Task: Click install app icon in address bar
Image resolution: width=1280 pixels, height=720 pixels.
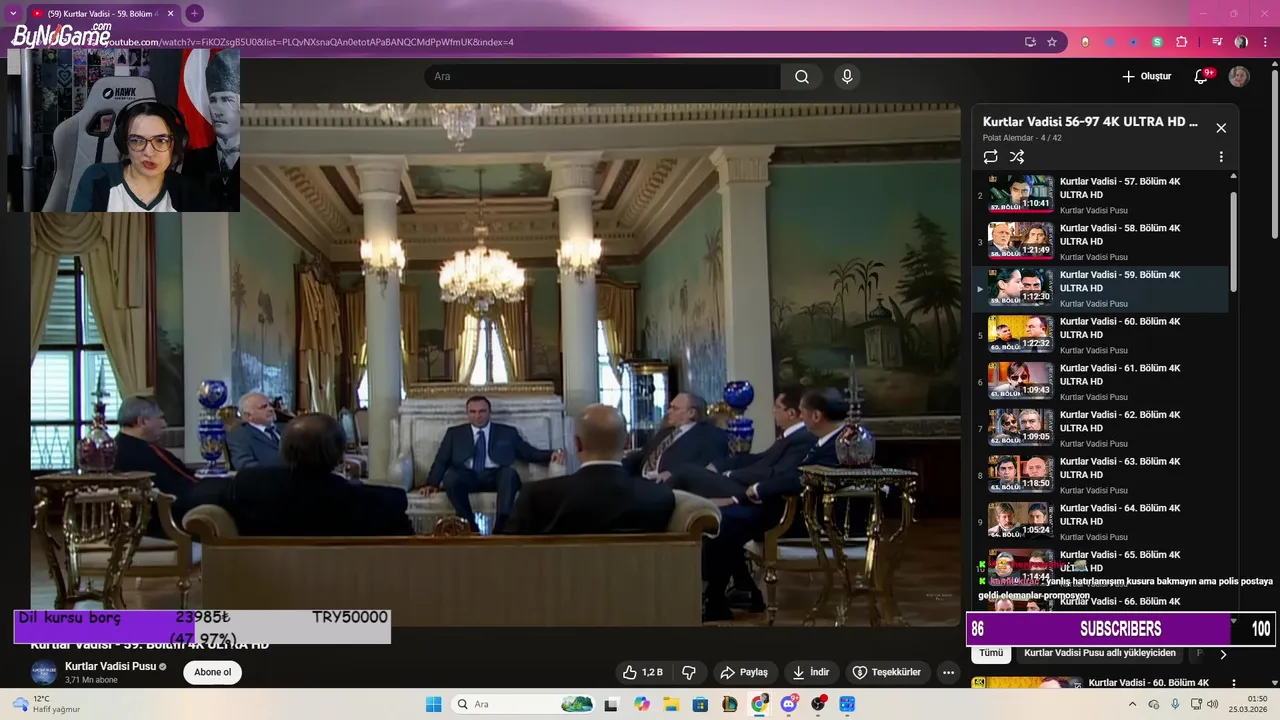Action: [x=1030, y=42]
